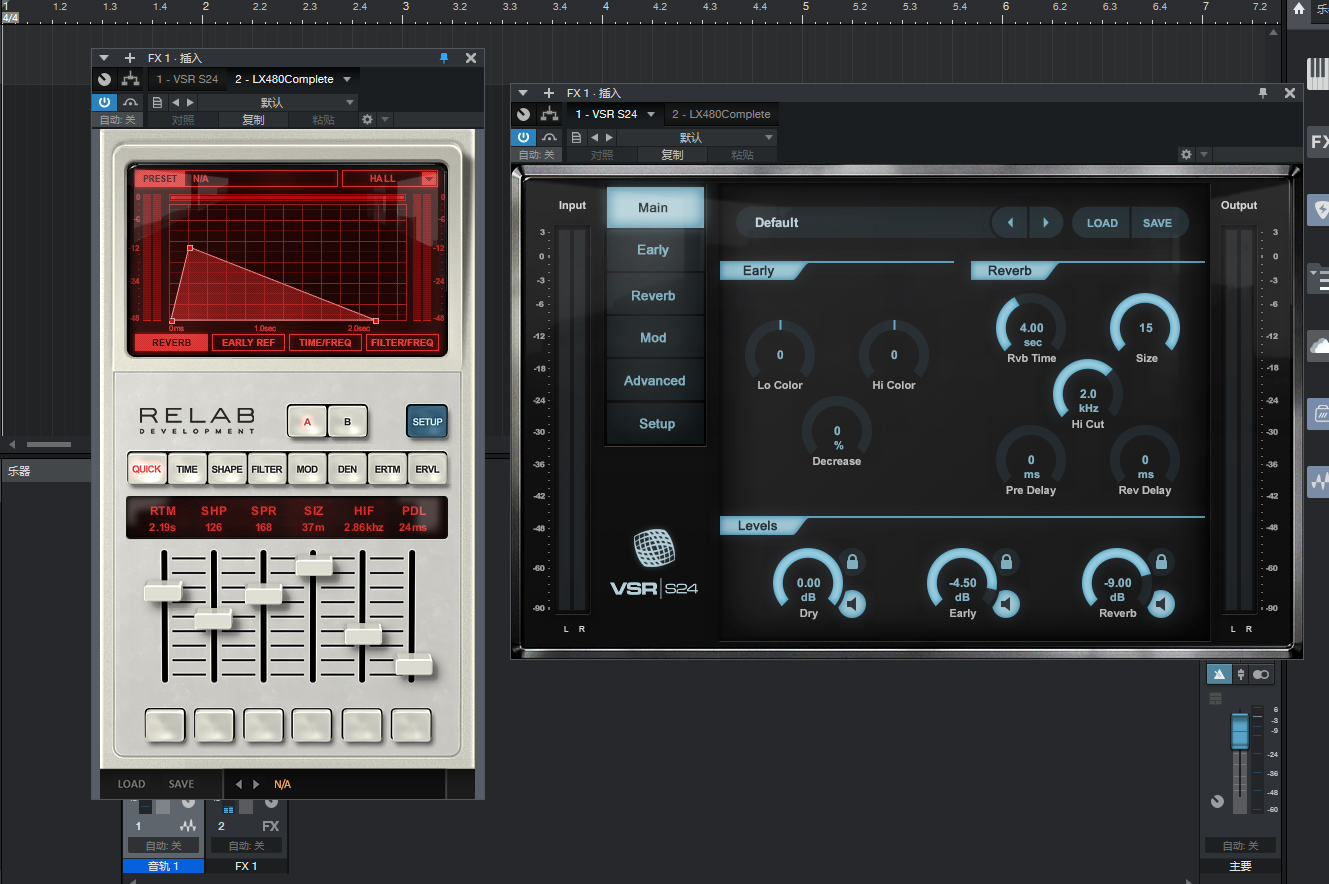Viewport: 1329px width, 884px height.
Task: Expand the HALL algorithm dropdown
Action: tap(429, 179)
